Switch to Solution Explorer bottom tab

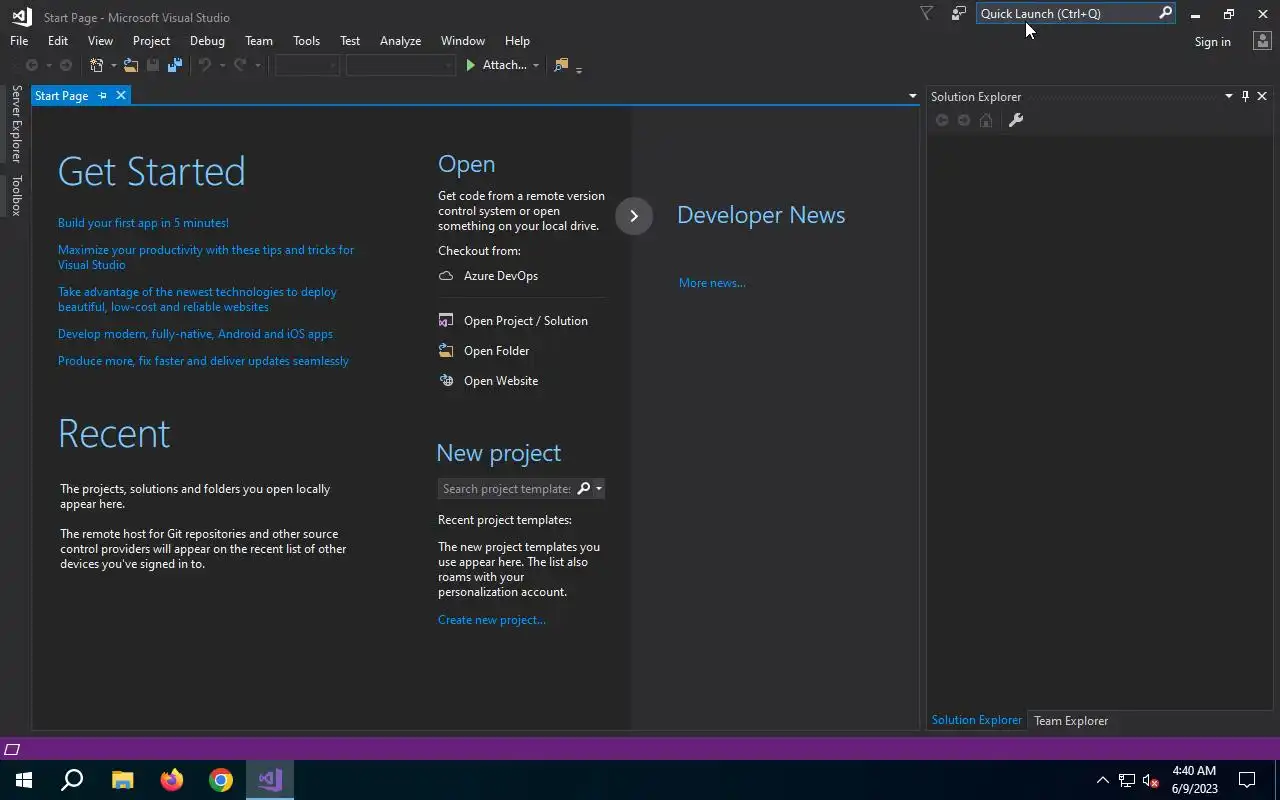tap(977, 720)
